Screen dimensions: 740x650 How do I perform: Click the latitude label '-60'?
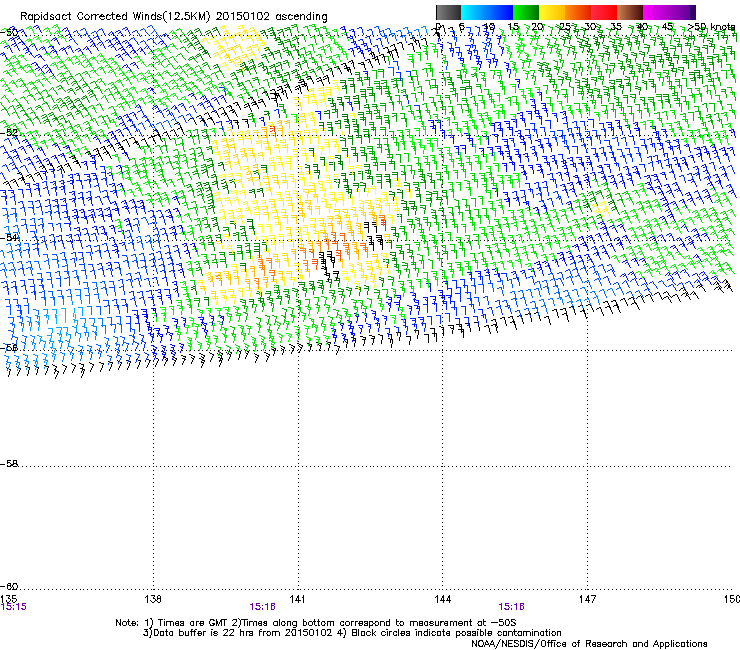click(9, 586)
